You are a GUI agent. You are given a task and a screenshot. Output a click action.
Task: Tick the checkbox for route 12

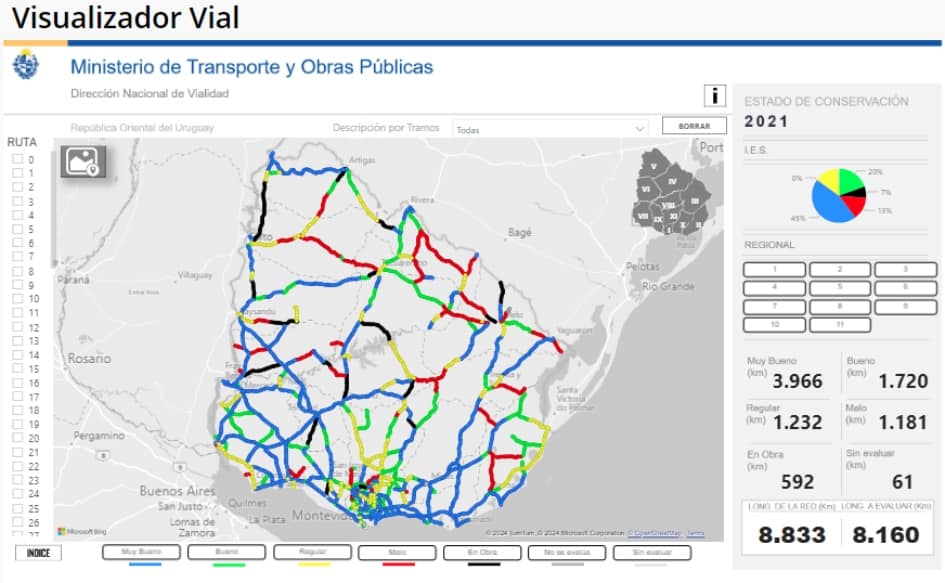click(17, 327)
